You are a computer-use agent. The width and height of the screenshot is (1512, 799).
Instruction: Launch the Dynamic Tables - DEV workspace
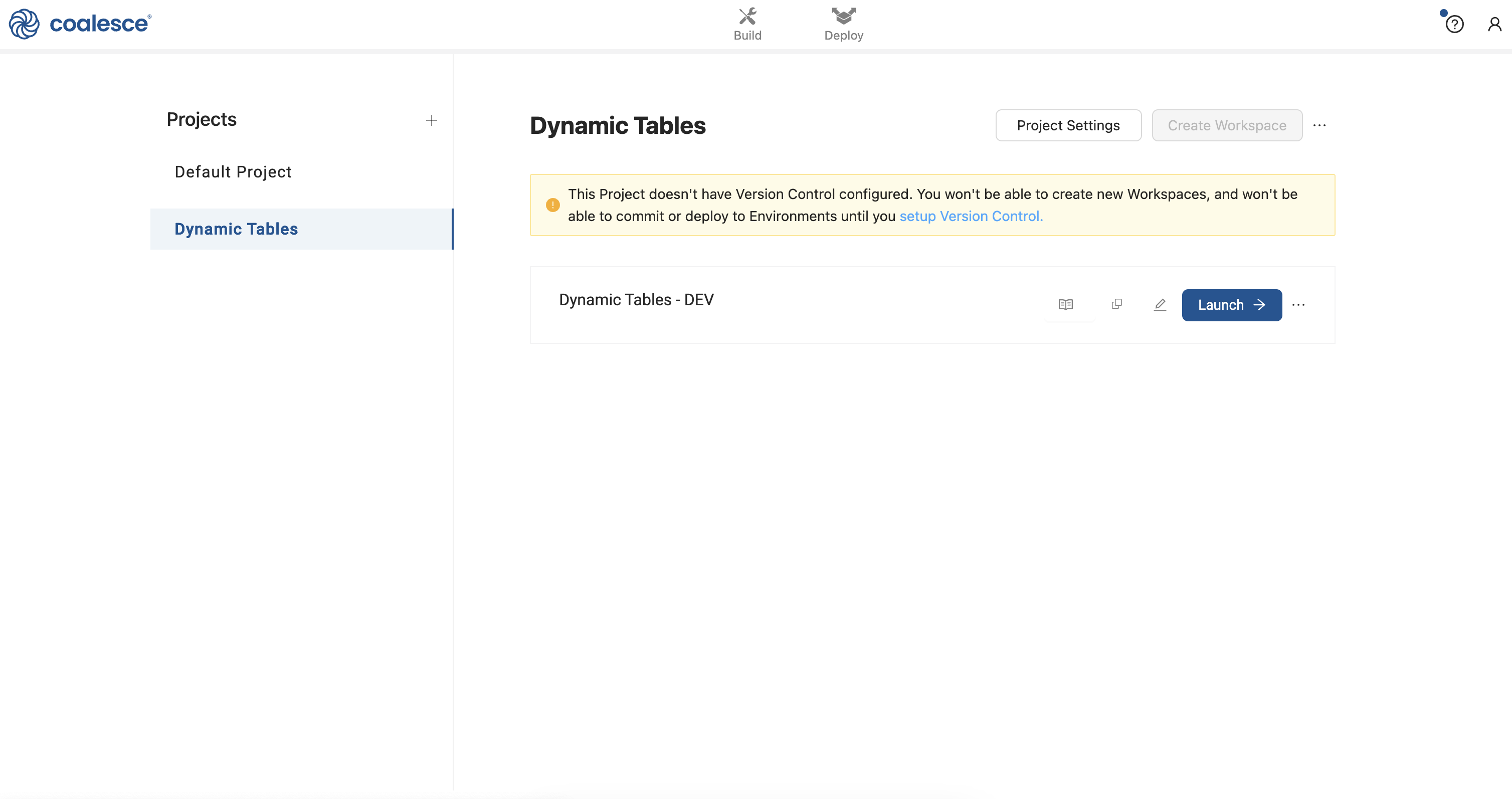point(1231,305)
